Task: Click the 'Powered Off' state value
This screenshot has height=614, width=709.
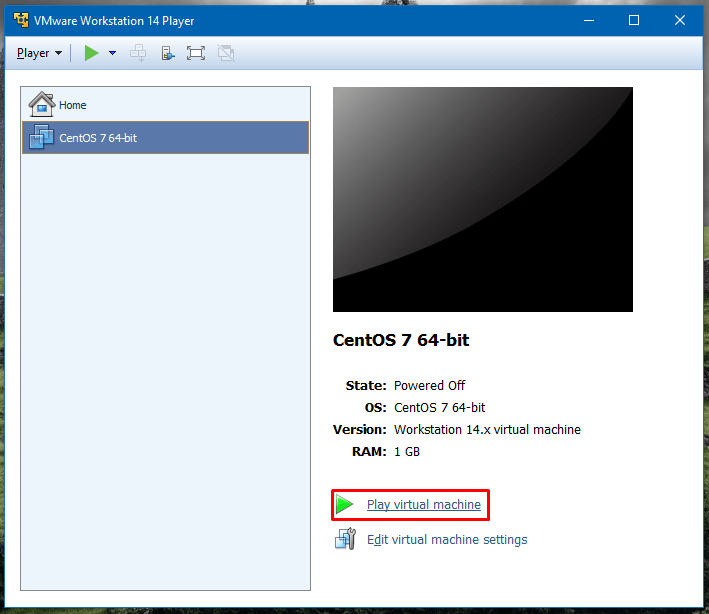Action: pos(430,386)
